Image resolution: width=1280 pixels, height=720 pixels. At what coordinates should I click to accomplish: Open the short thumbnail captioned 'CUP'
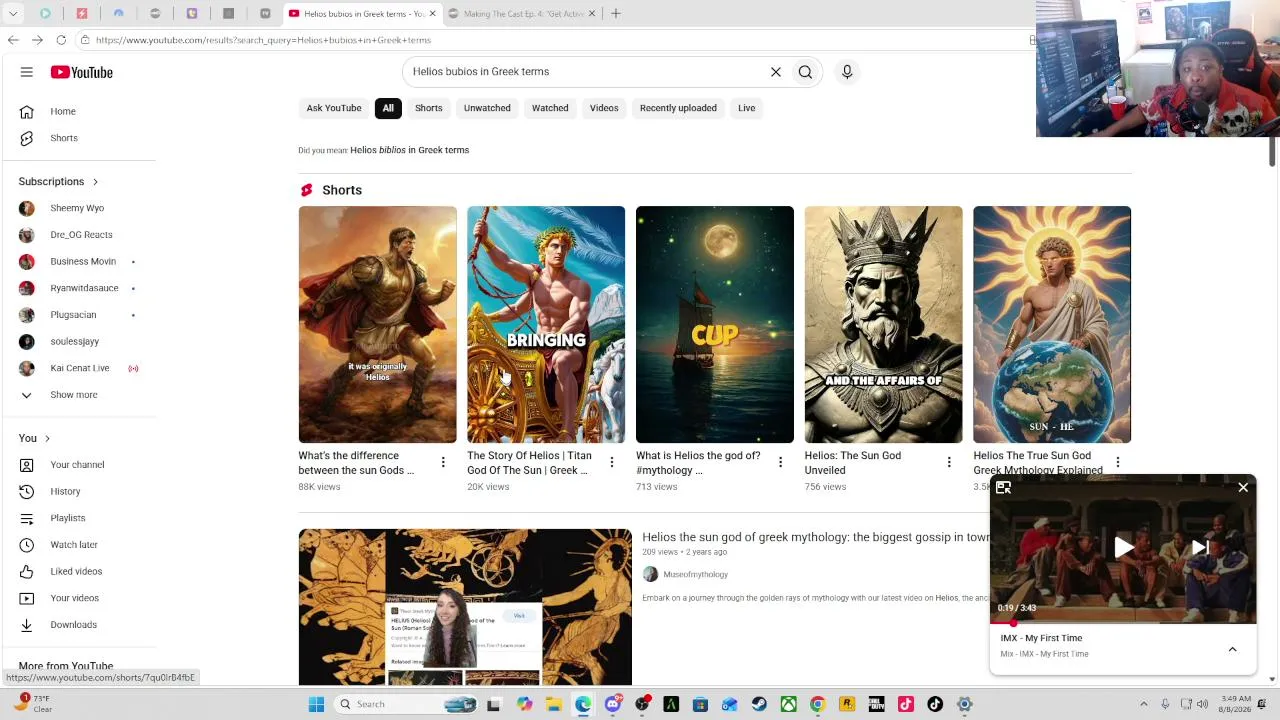(x=715, y=324)
